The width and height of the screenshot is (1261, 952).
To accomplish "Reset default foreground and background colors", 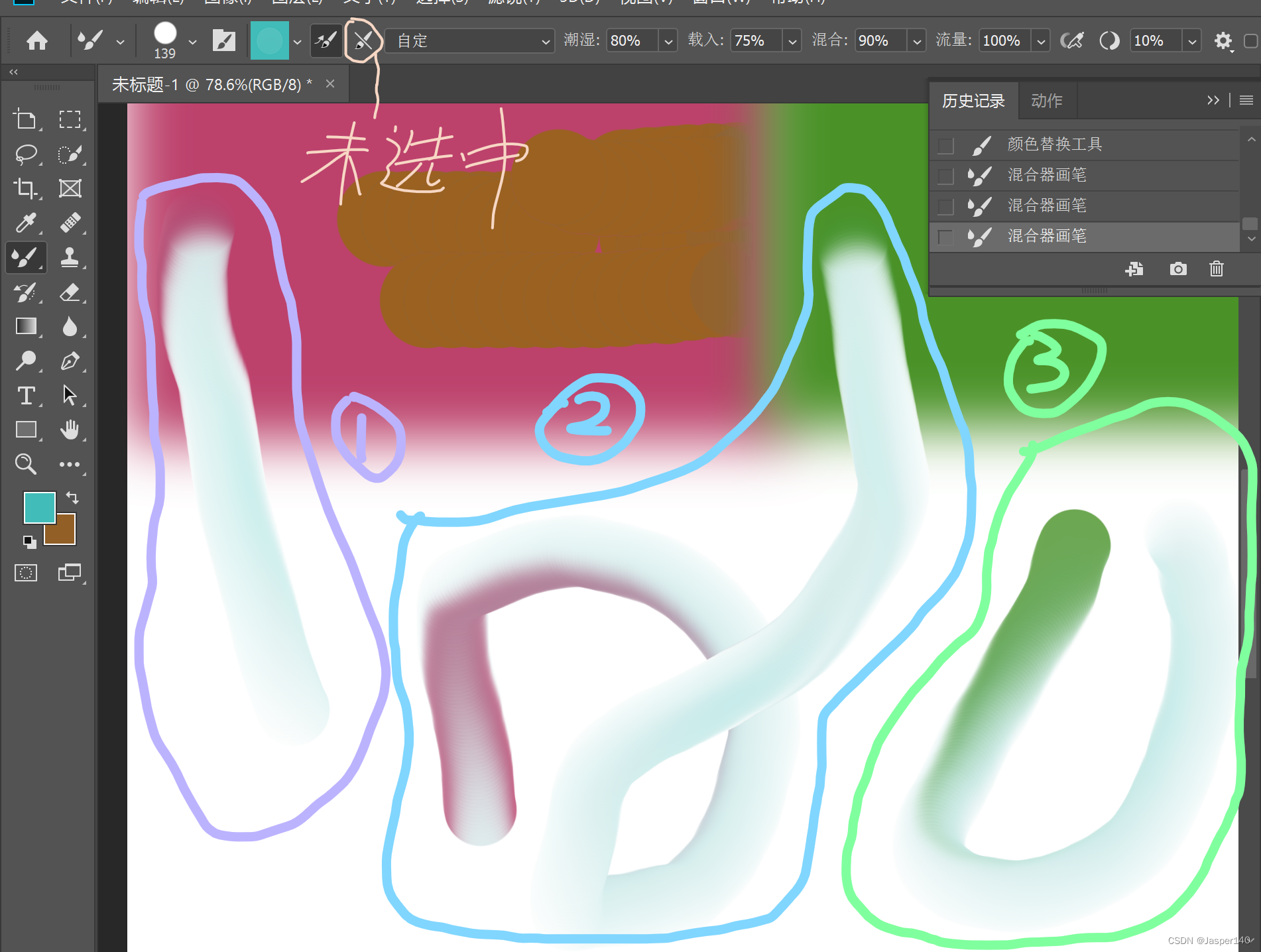I will (29, 541).
